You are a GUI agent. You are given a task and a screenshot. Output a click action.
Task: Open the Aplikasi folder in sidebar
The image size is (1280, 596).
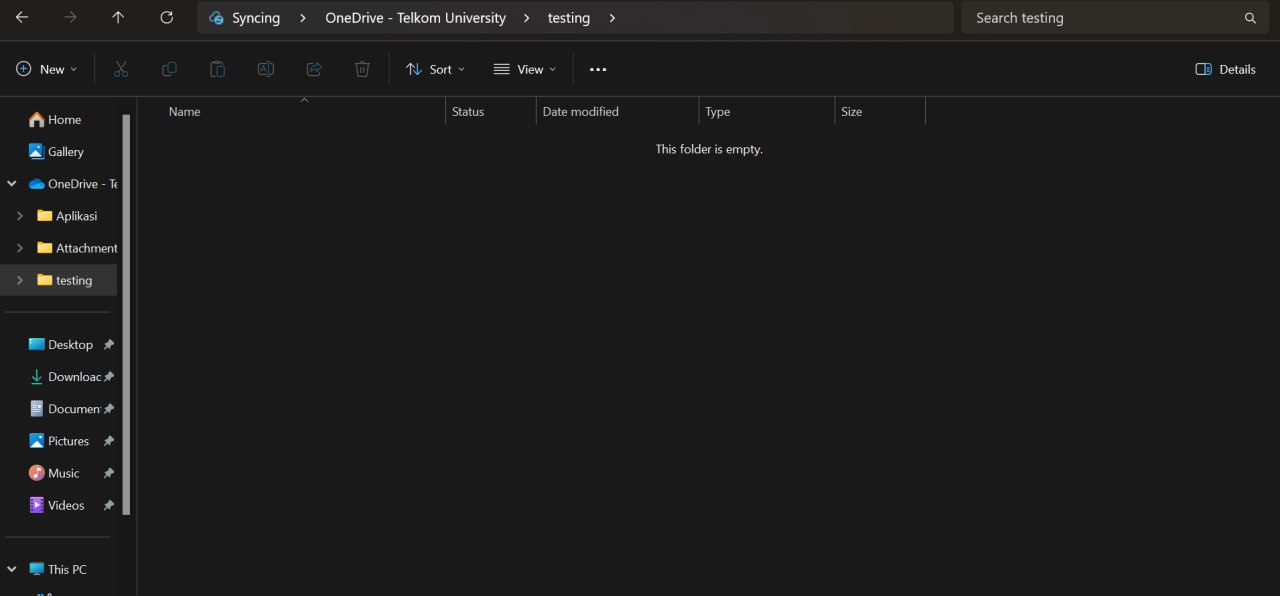click(x=68, y=215)
